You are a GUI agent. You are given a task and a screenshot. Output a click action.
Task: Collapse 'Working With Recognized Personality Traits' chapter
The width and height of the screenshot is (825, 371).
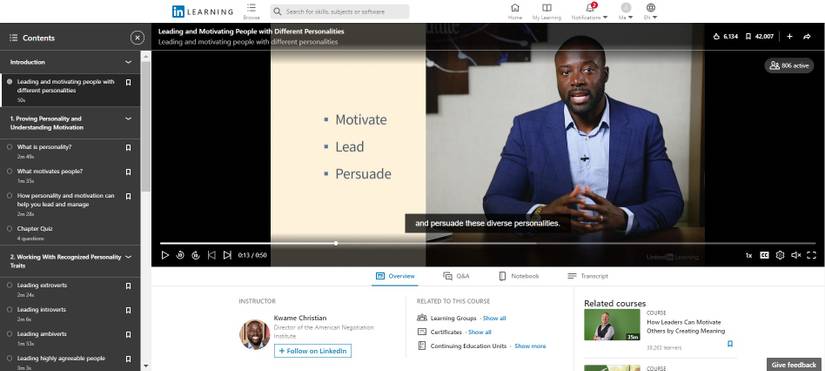(128, 257)
